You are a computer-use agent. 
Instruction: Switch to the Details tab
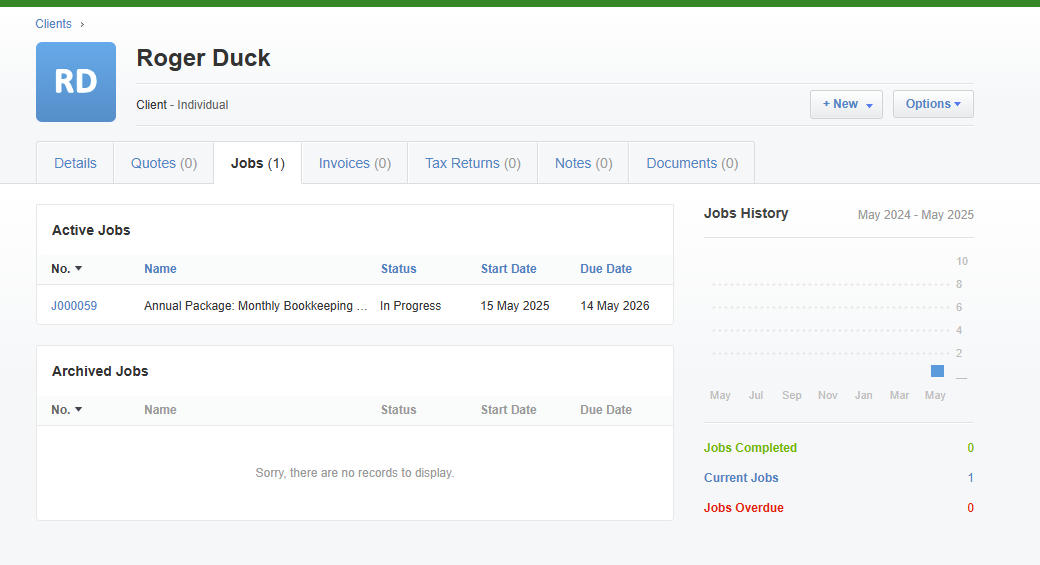point(75,163)
